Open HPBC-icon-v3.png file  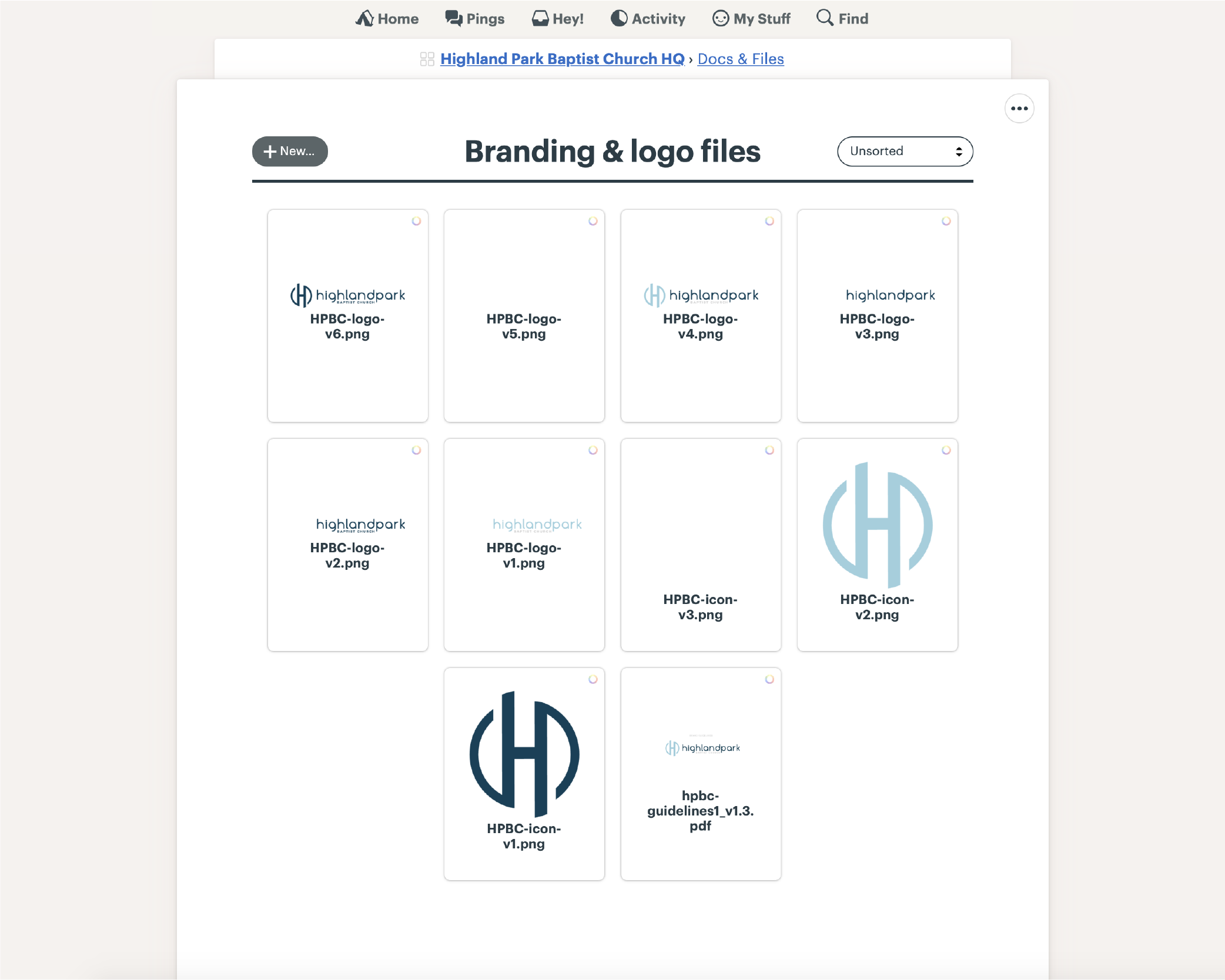pos(701,545)
